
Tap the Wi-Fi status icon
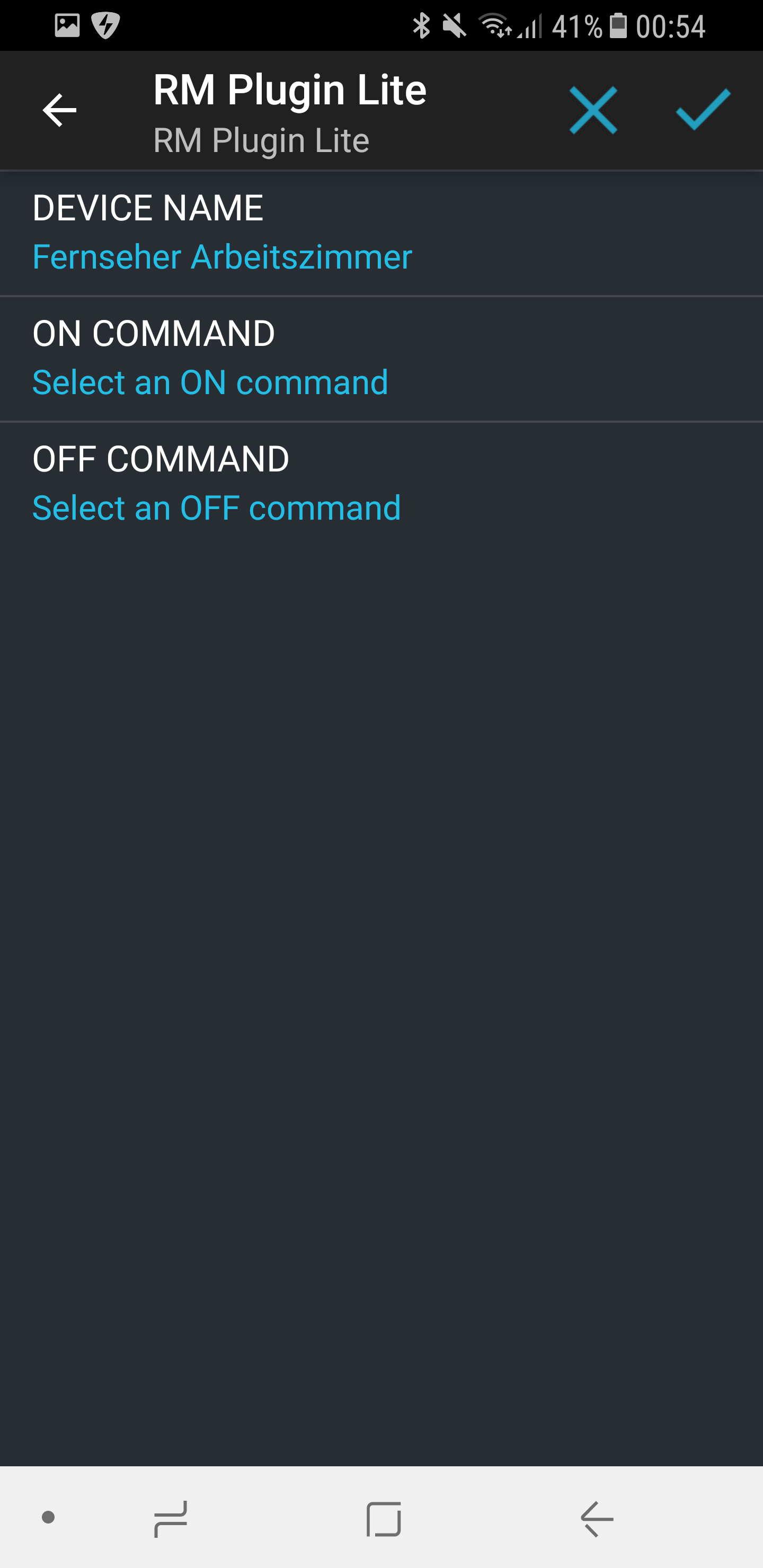pyautogui.click(x=494, y=26)
